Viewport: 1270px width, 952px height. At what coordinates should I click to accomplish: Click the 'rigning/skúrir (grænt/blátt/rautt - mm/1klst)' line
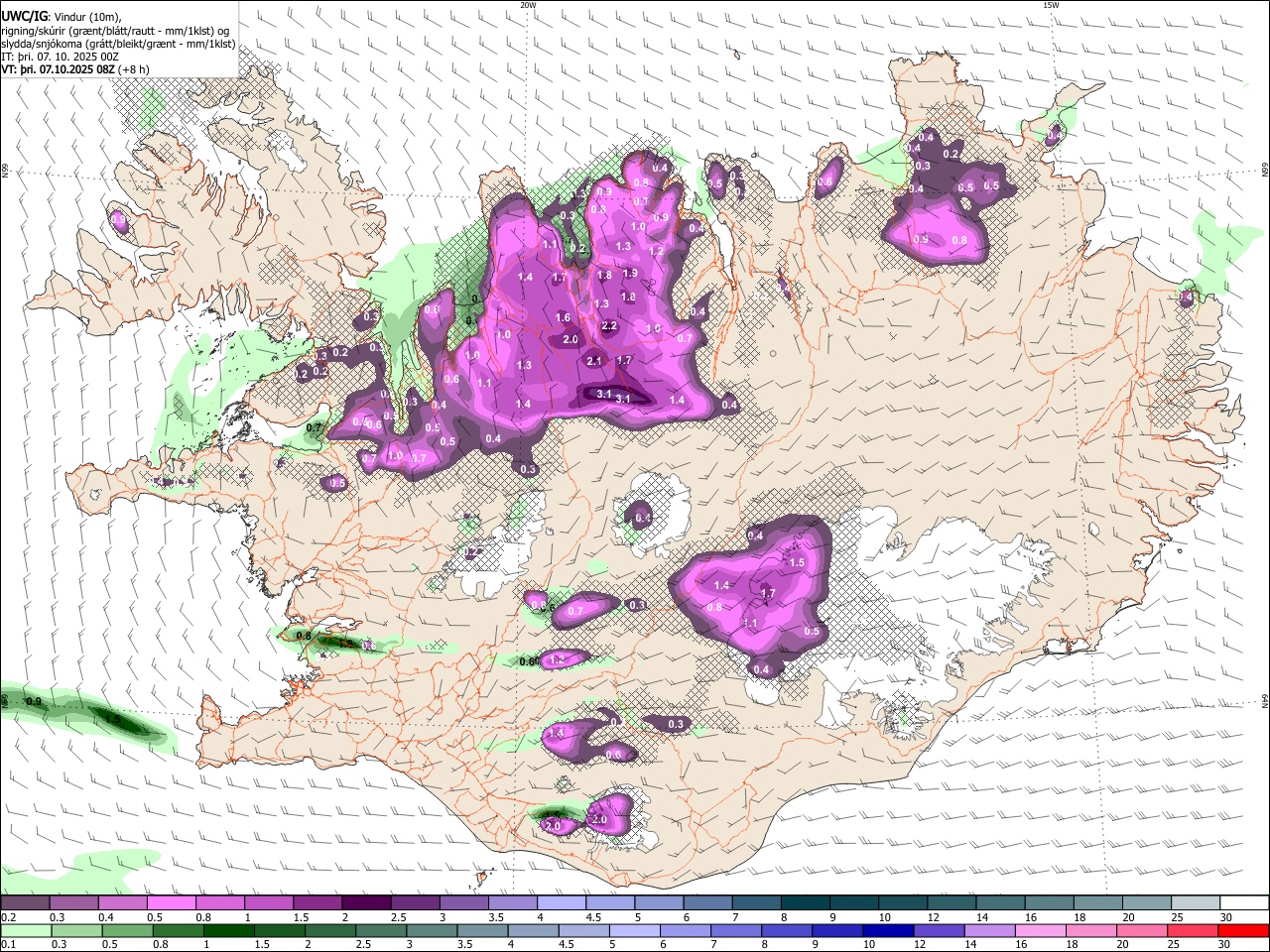coord(115,30)
